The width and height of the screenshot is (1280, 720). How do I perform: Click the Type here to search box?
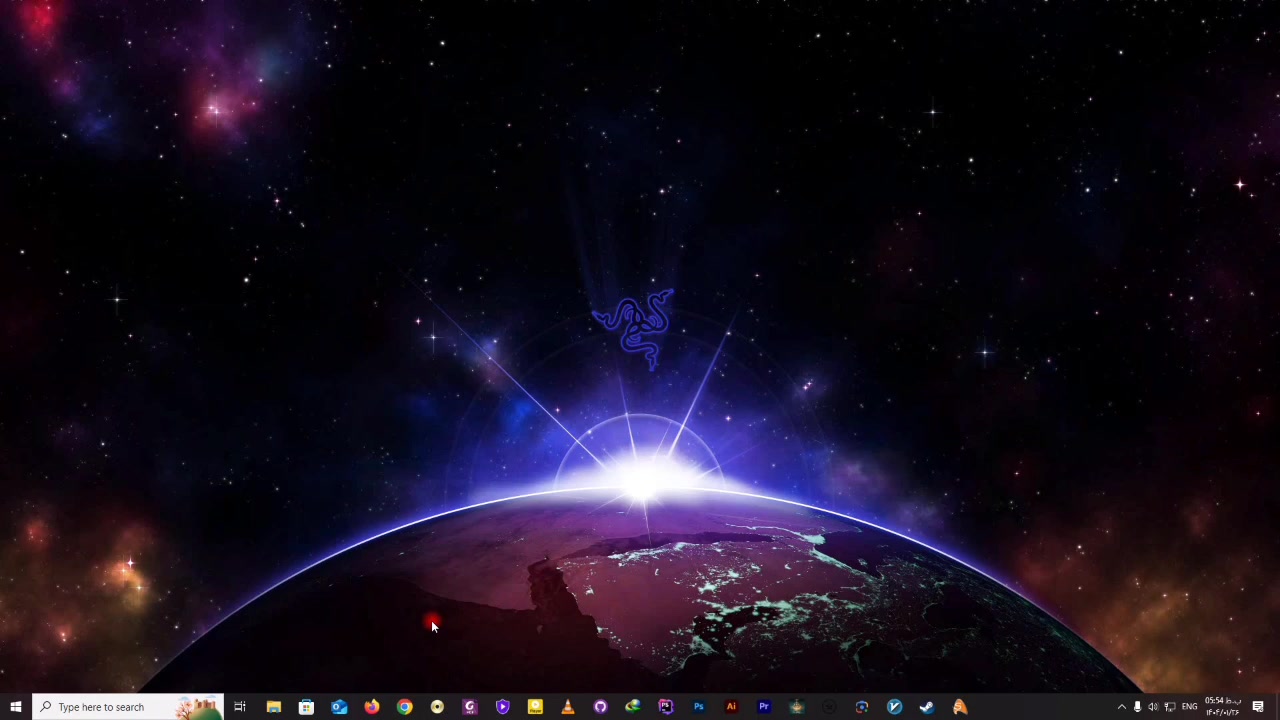click(x=128, y=707)
